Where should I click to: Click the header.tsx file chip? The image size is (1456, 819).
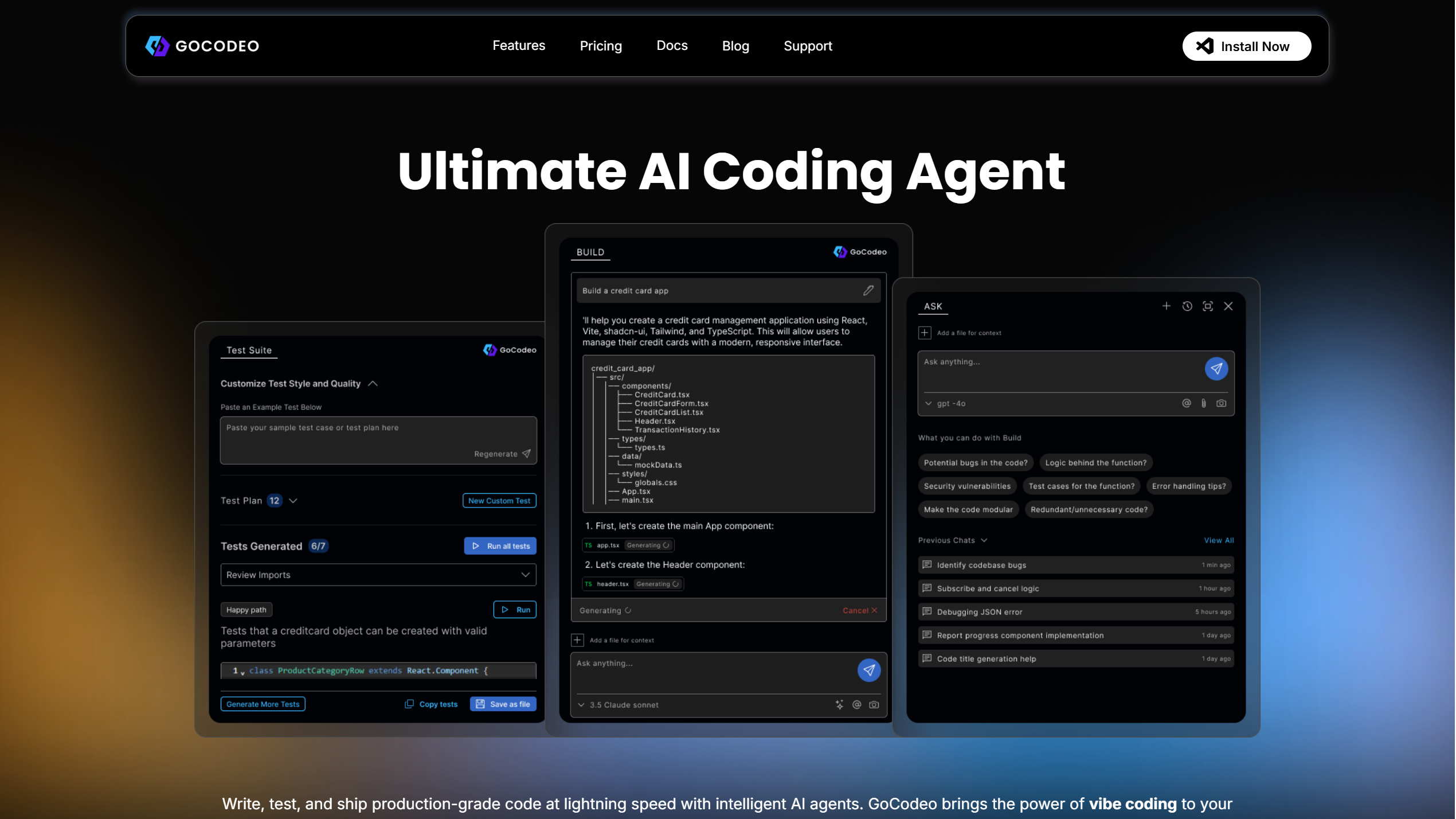coord(633,584)
